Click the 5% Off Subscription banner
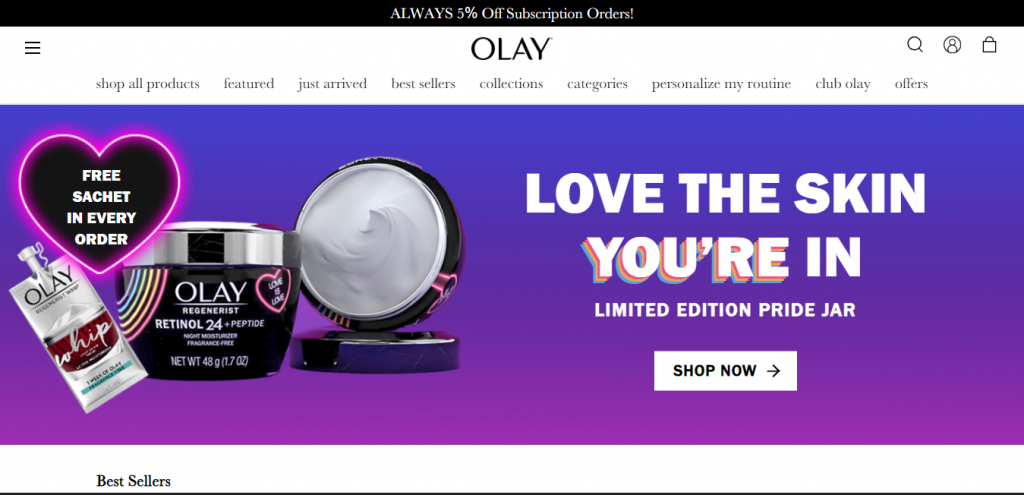 click(x=512, y=13)
